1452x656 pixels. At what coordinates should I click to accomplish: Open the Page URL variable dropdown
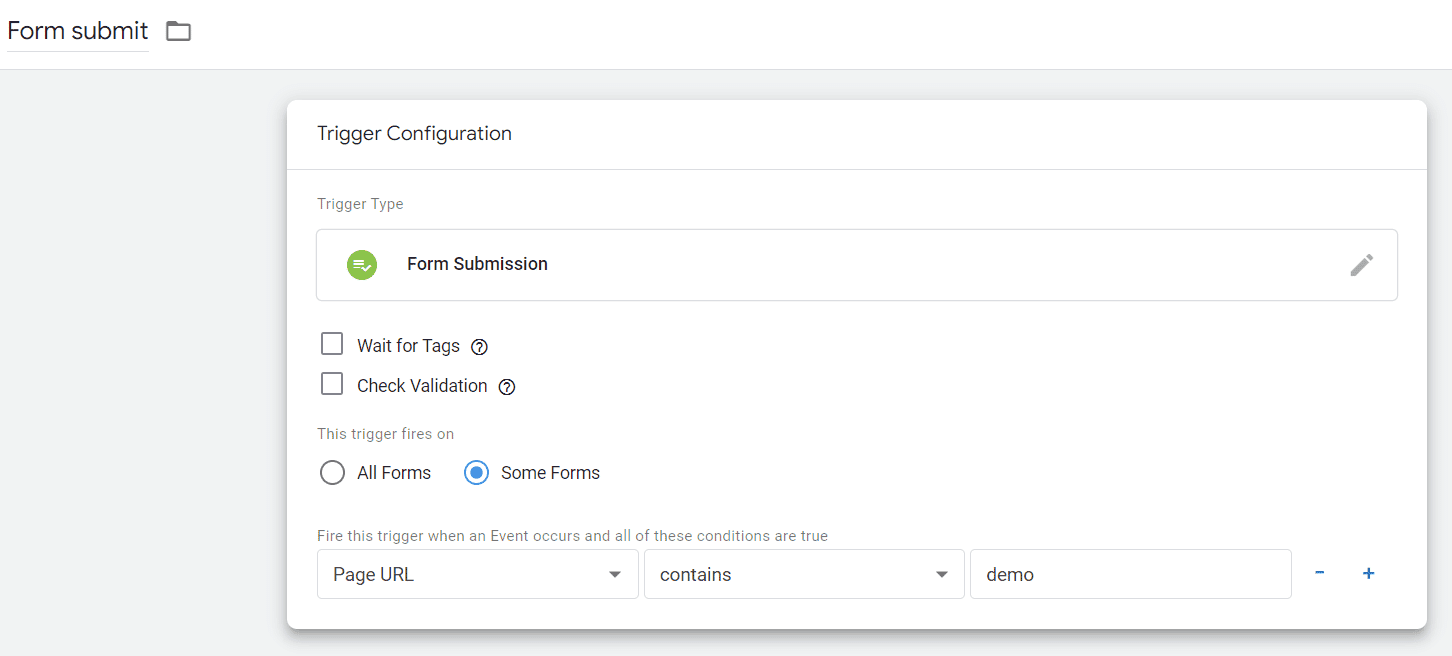[x=478, y=574]
